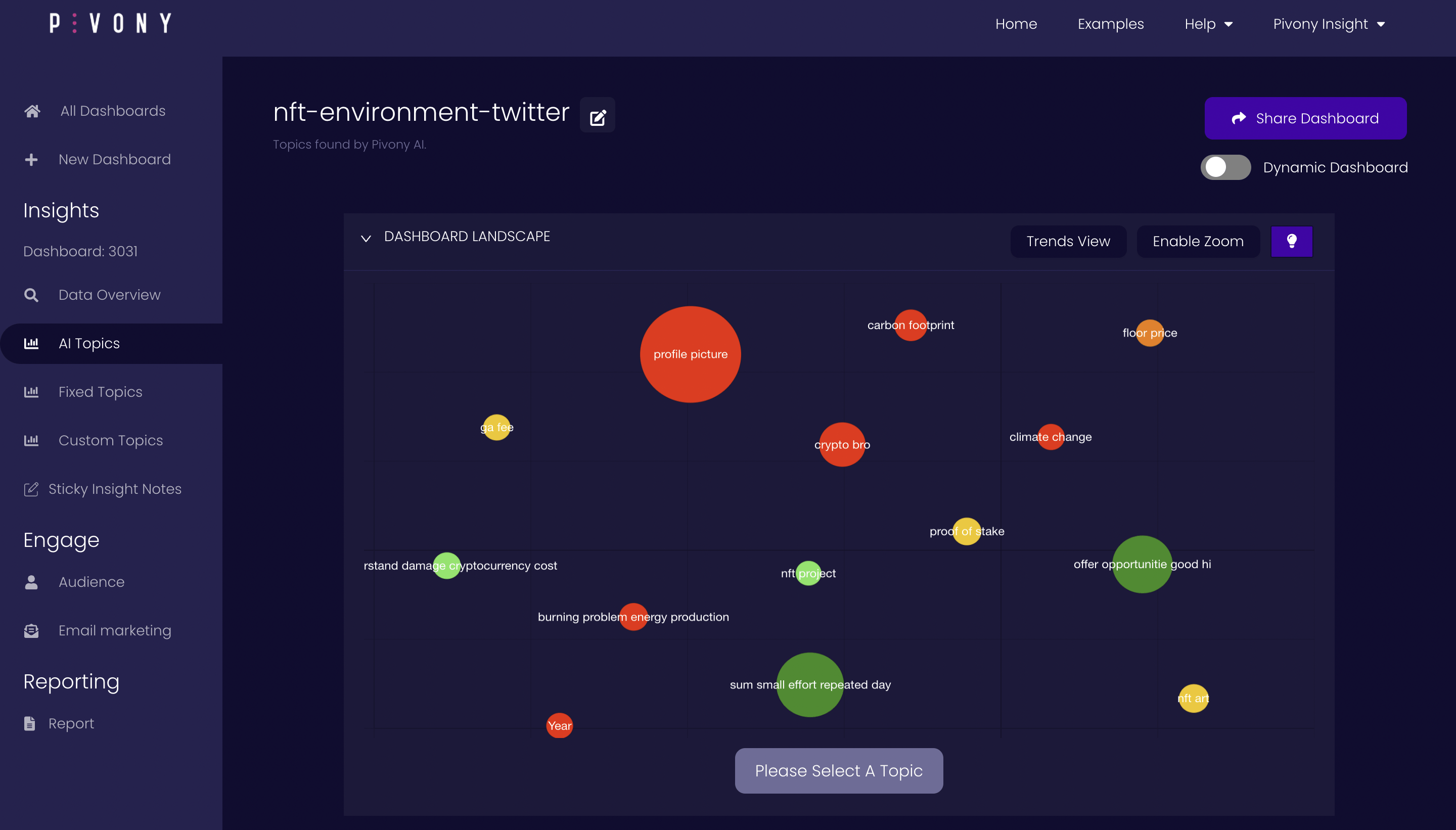Click the All Dashboards home icon
This screenshot has height=830, width=1456.
pos(32,111)
